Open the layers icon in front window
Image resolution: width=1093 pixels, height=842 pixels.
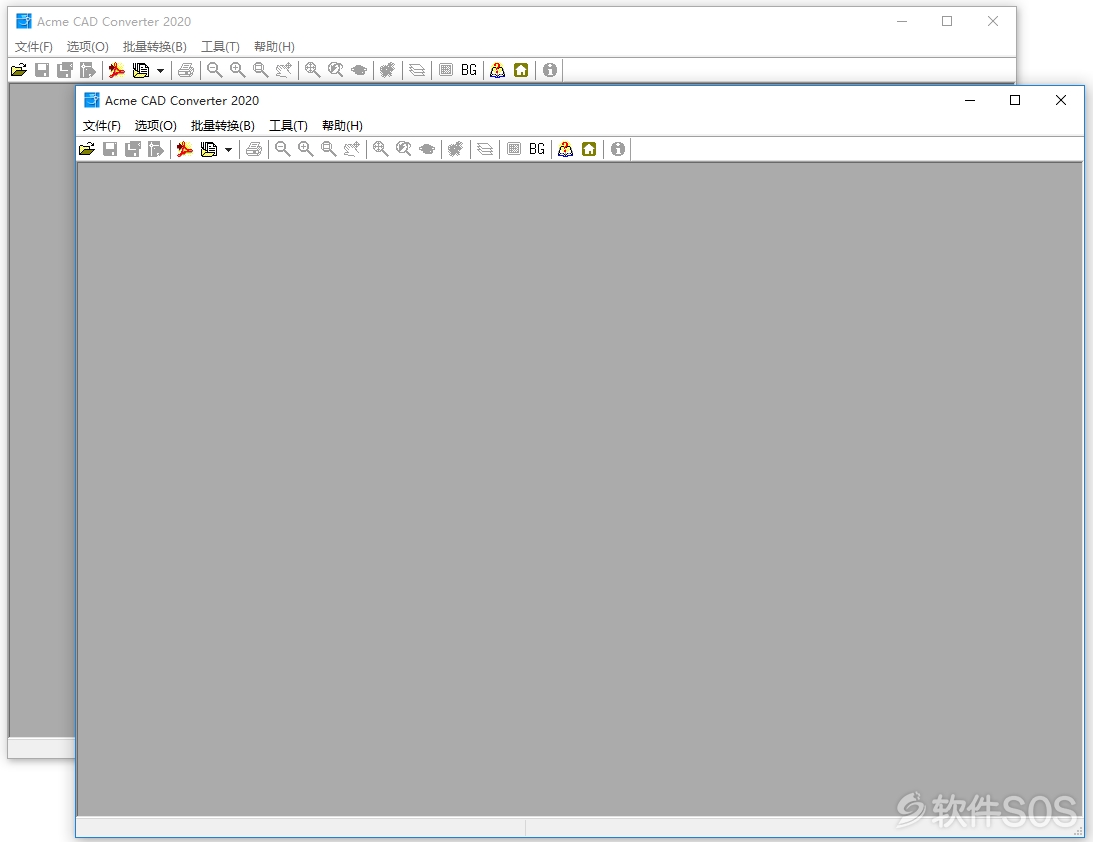tap(484, 149)
